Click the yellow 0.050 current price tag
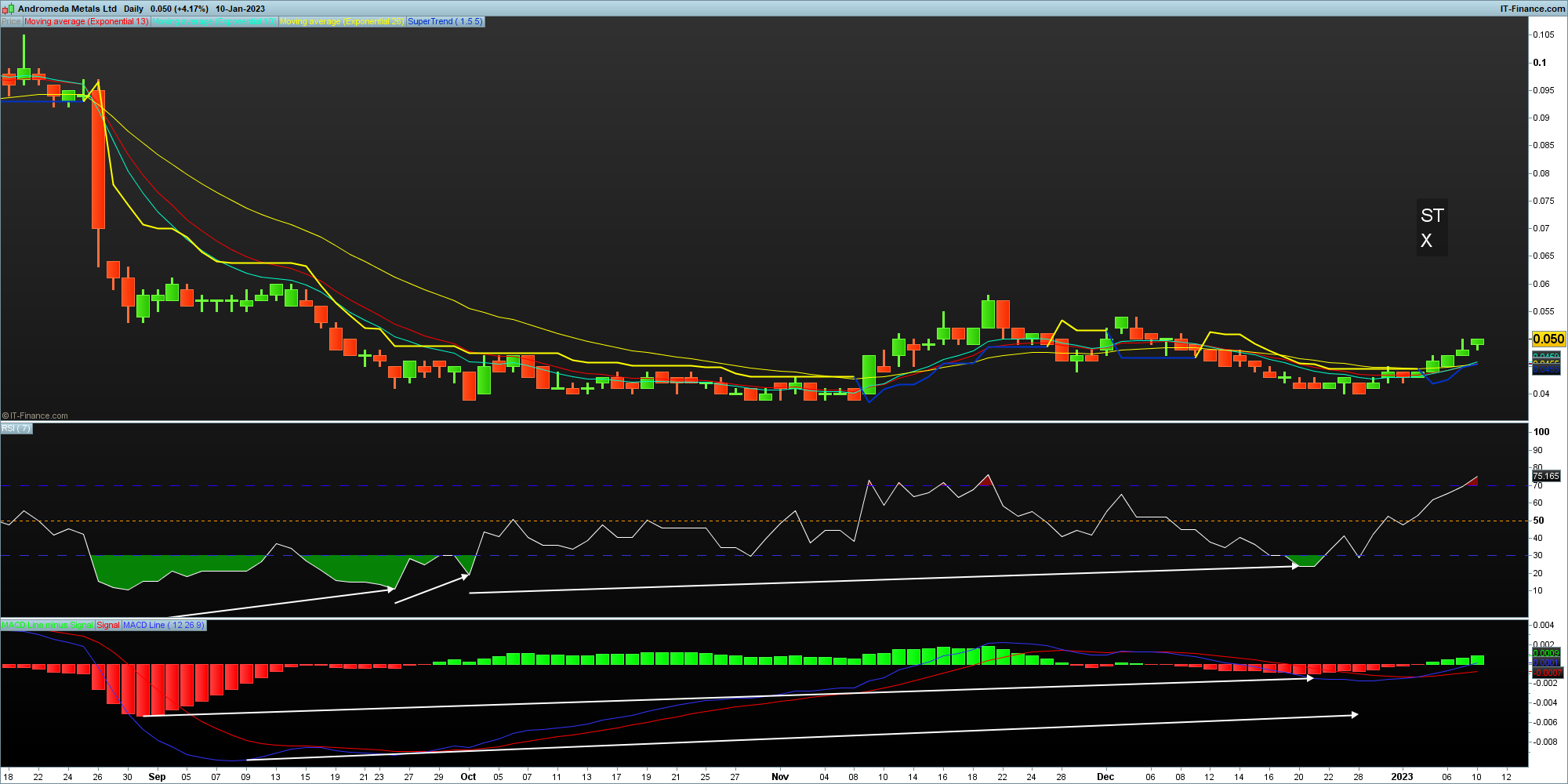Viewport: 1568px width, 784px height. 1548,339
